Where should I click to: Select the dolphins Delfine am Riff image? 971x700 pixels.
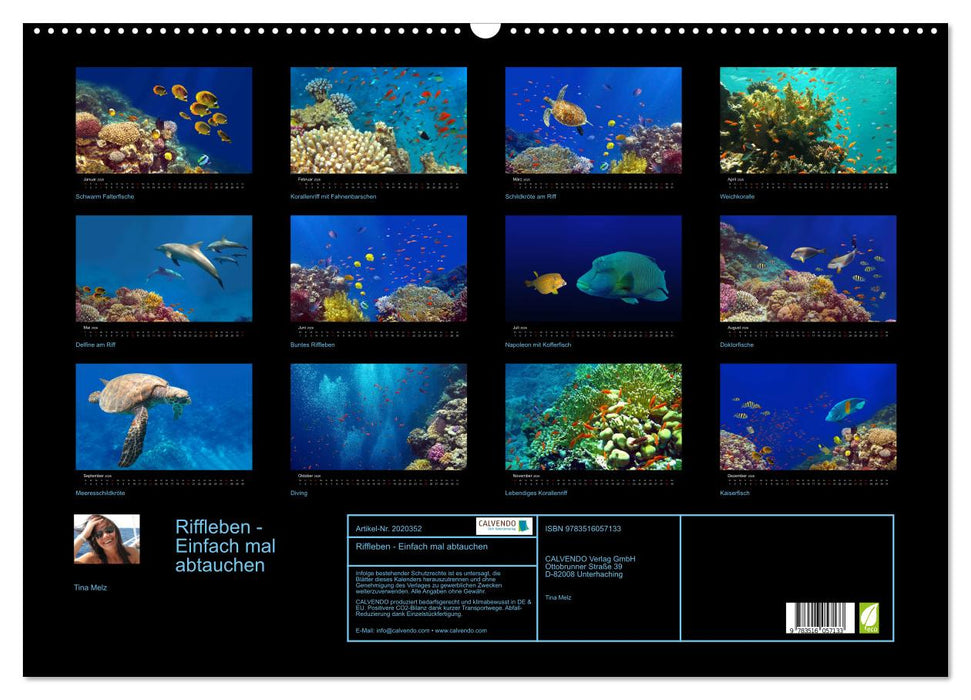164,268
